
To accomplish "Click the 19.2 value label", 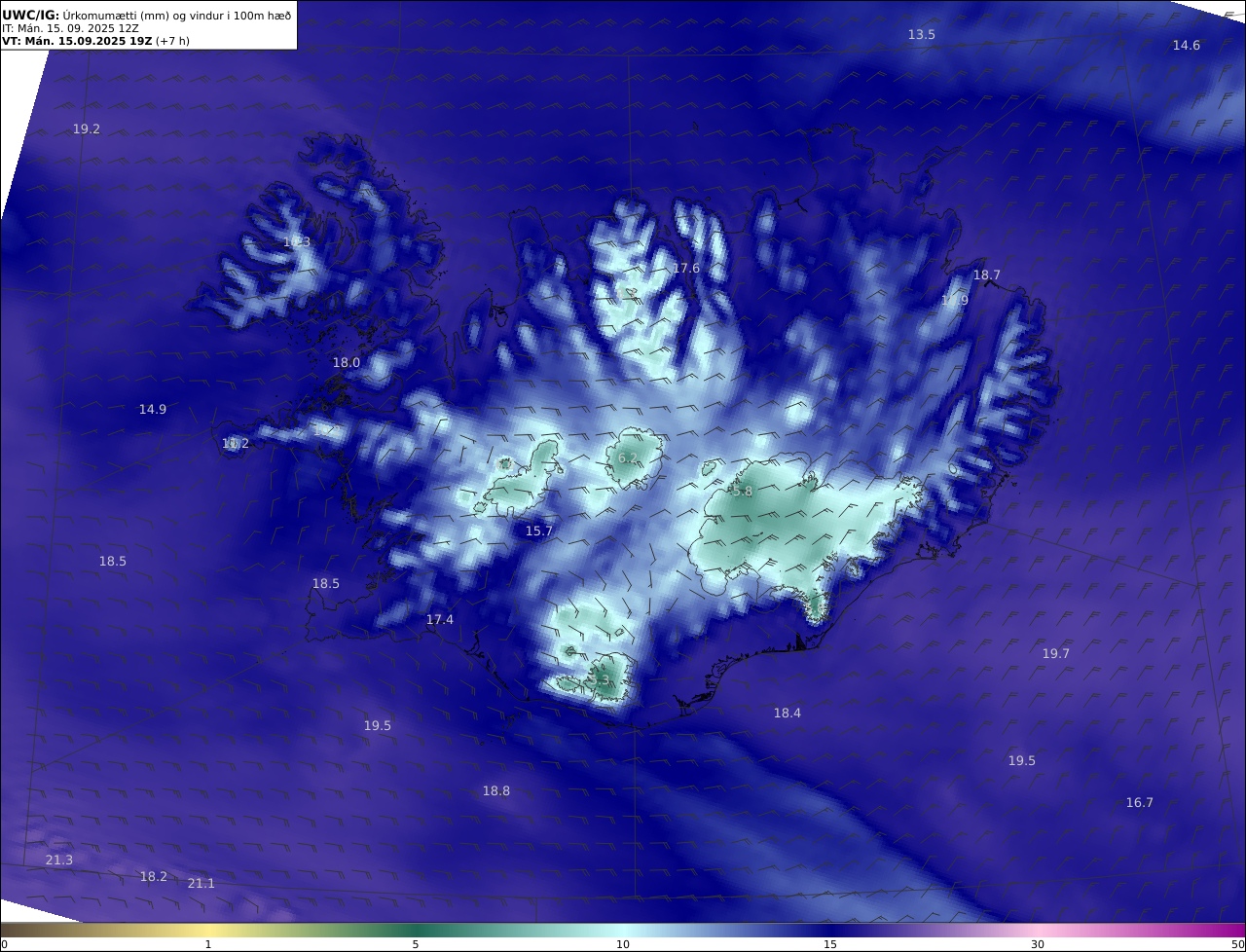I will (87, 129).
